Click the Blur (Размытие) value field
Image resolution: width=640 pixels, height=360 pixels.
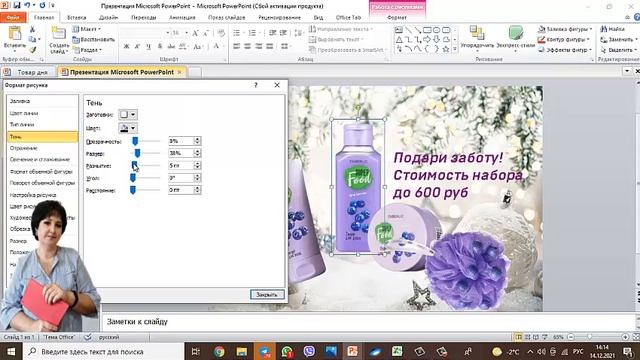[x=181, y=165]
